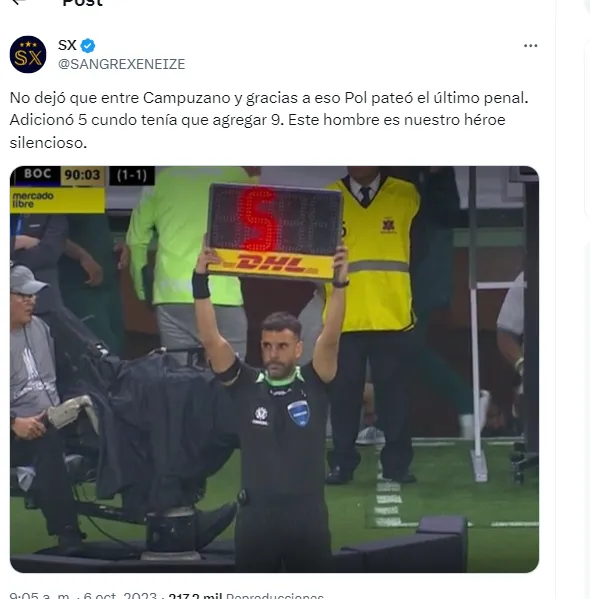Viewport: 590px width, 599px height.
Task: Open the three-dot more options menu
Action: click(530, 46)
